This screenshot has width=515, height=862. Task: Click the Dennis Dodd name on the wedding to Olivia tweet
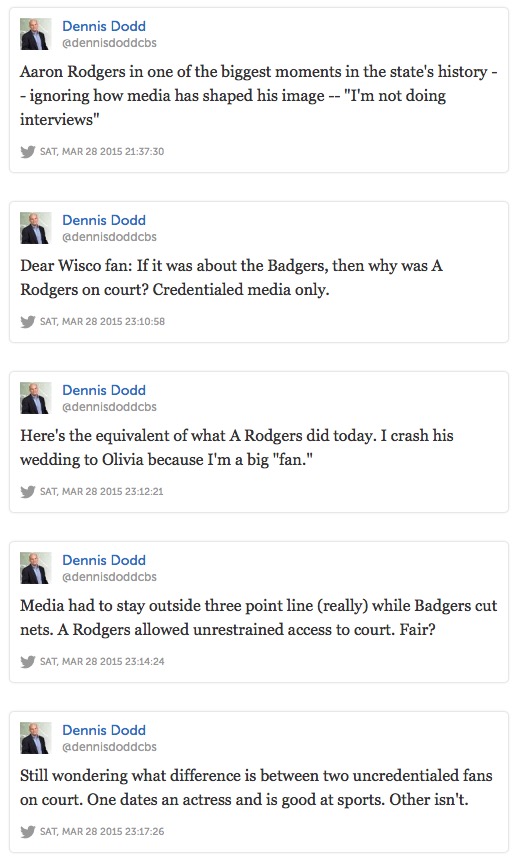(x=104, y=390)
